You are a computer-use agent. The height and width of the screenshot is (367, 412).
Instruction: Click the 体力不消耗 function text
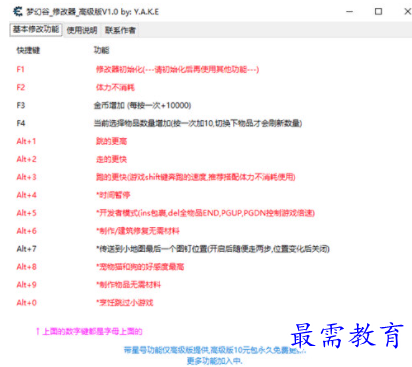(115, 87)
